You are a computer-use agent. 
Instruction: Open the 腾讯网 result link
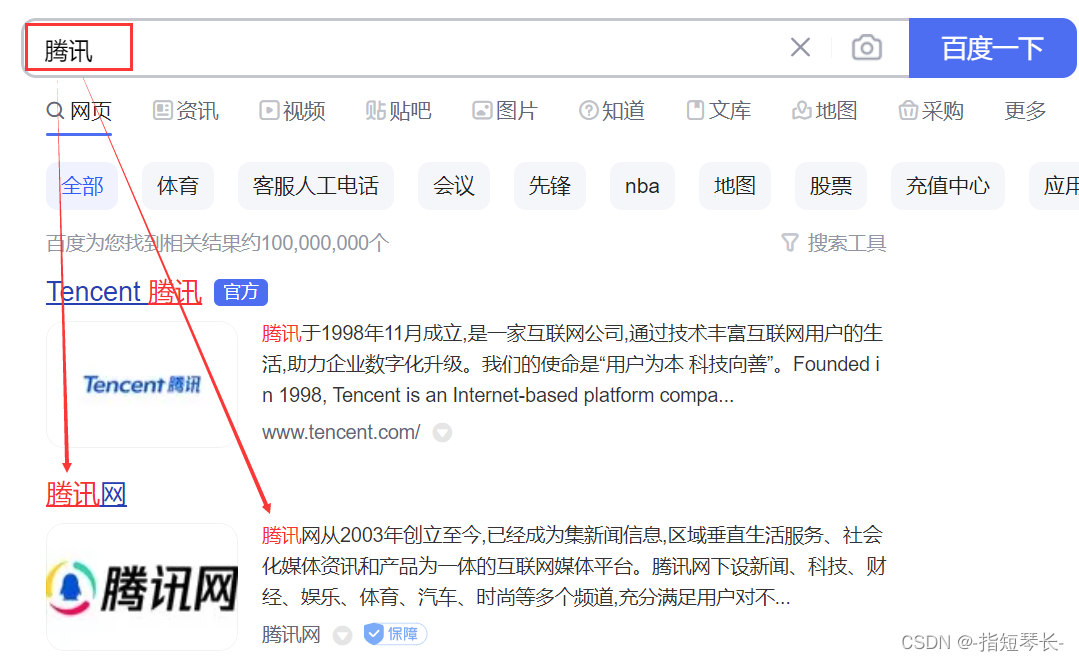(x=86, y=493)
